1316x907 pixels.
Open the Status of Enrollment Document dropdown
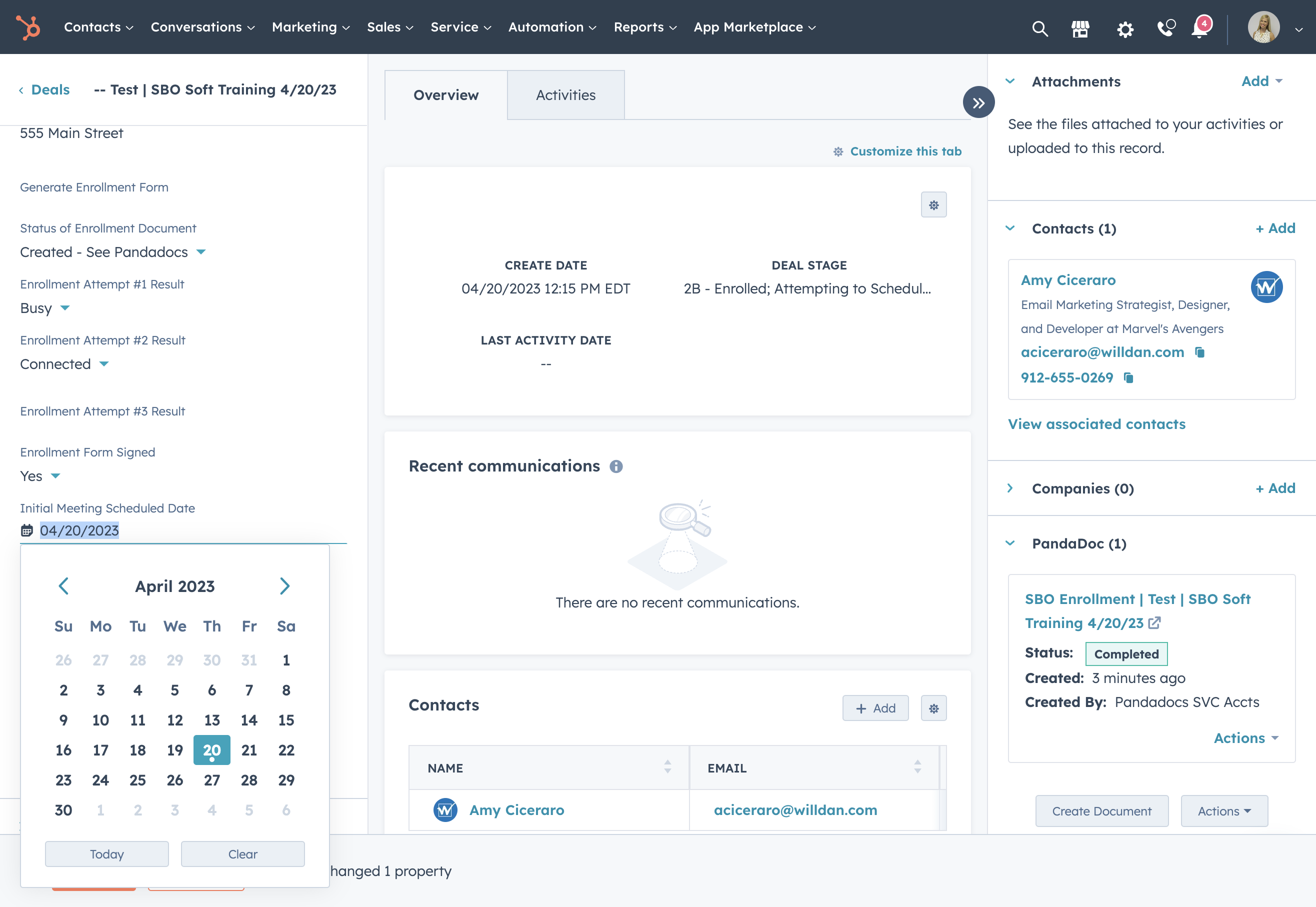pos(112,252)
